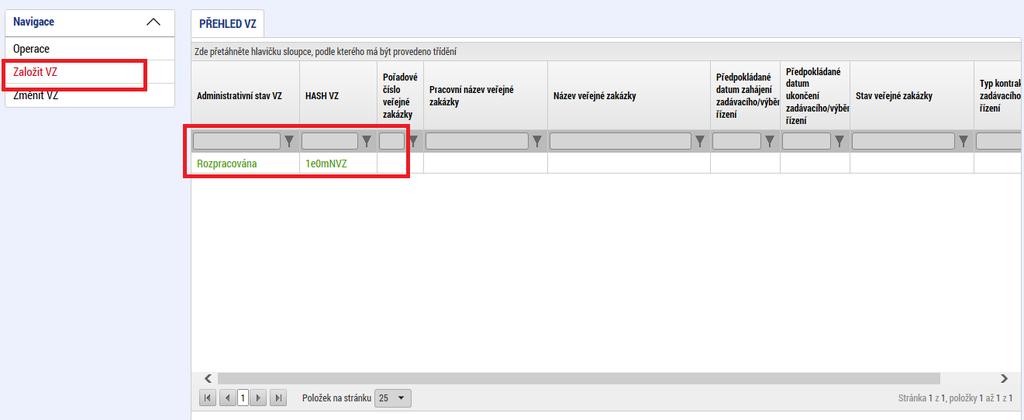
Task: Select page number 1 in pager
Action: tap(243, 397)
